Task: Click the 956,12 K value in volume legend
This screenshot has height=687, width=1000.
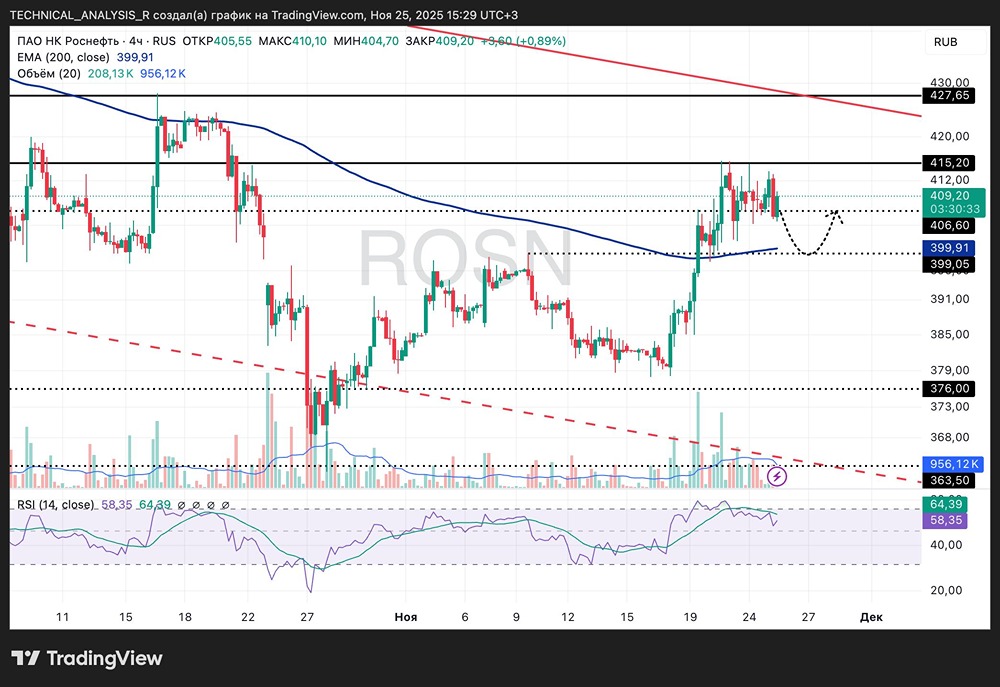Action: [163, 73]
